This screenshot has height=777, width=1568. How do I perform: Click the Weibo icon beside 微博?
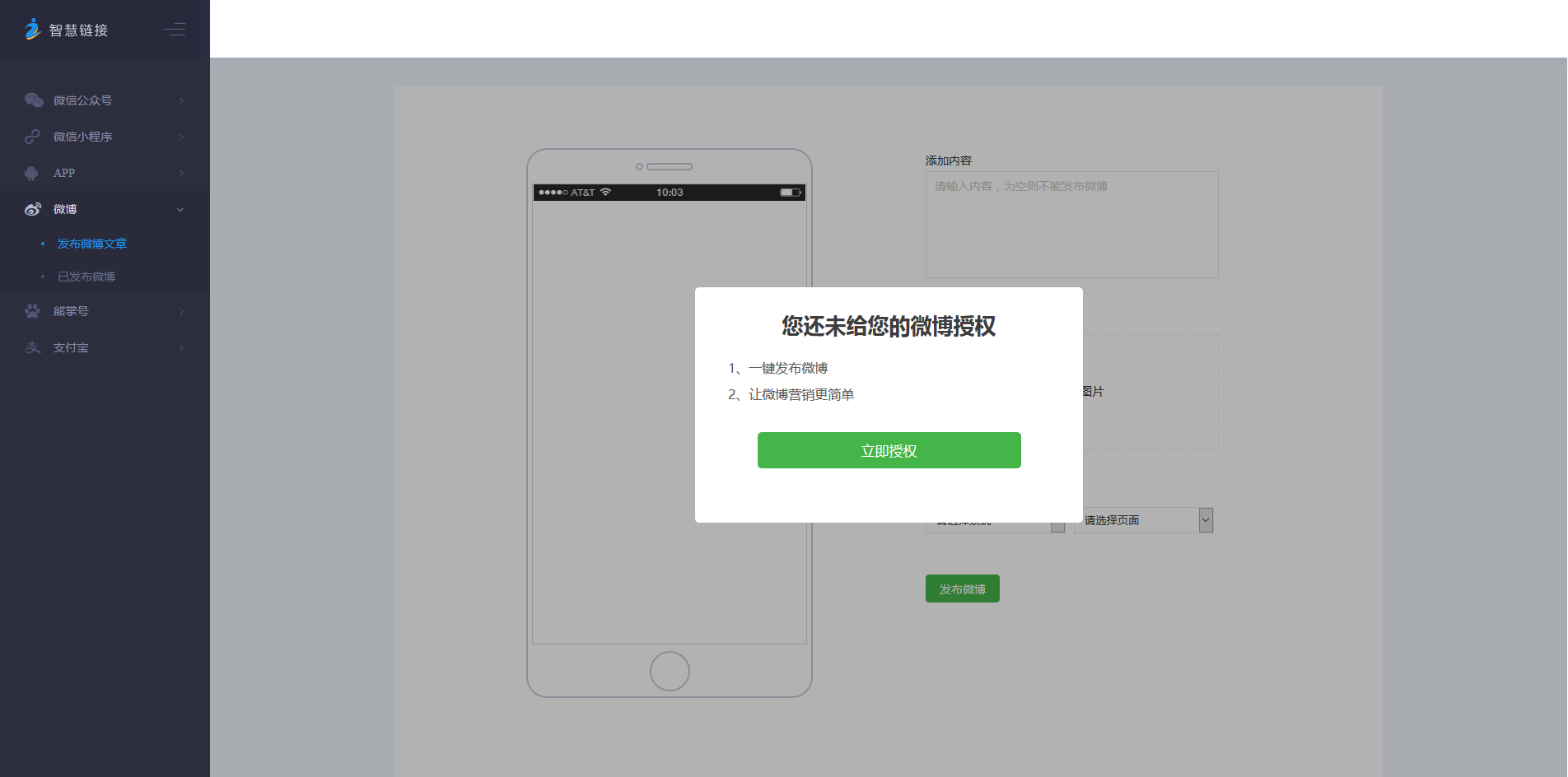click(x=32, y=209)
